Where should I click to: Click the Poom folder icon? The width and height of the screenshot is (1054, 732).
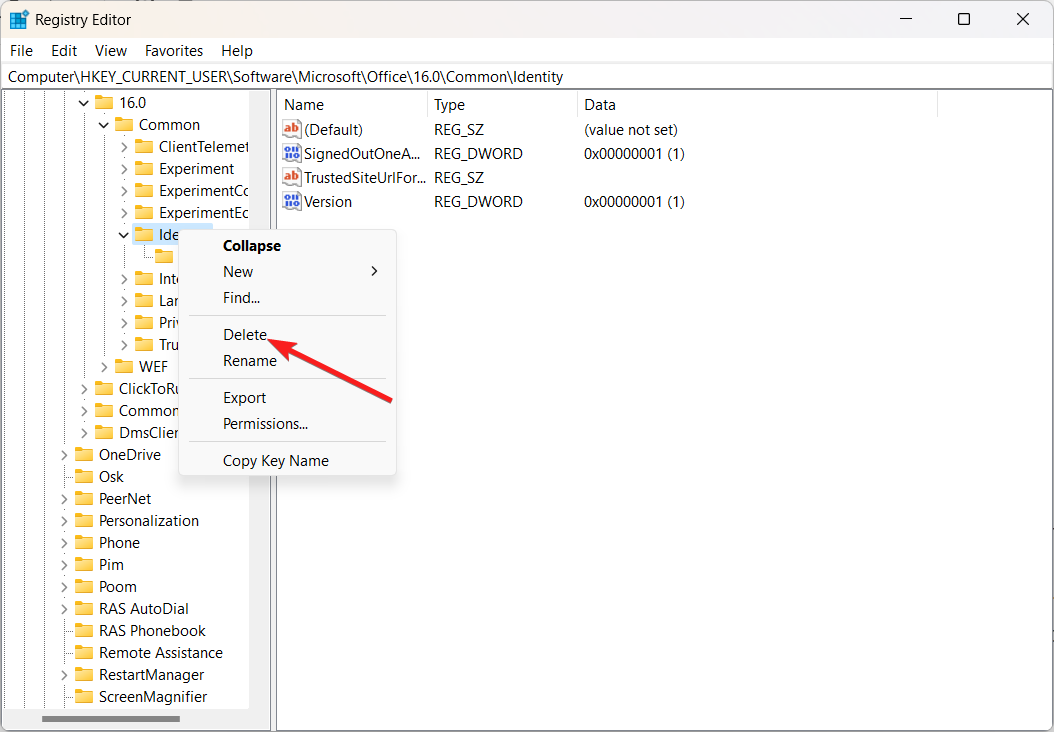point(84,587)
